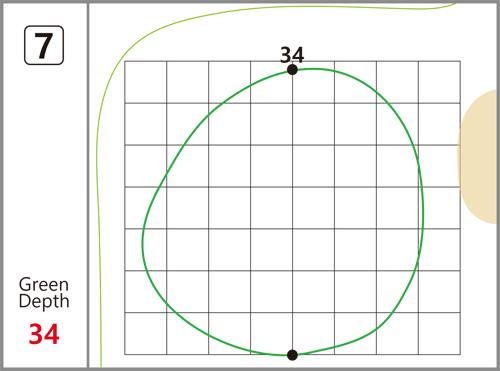
Task: Click the vertical divider beside the left panel
Action: (88, 185)
